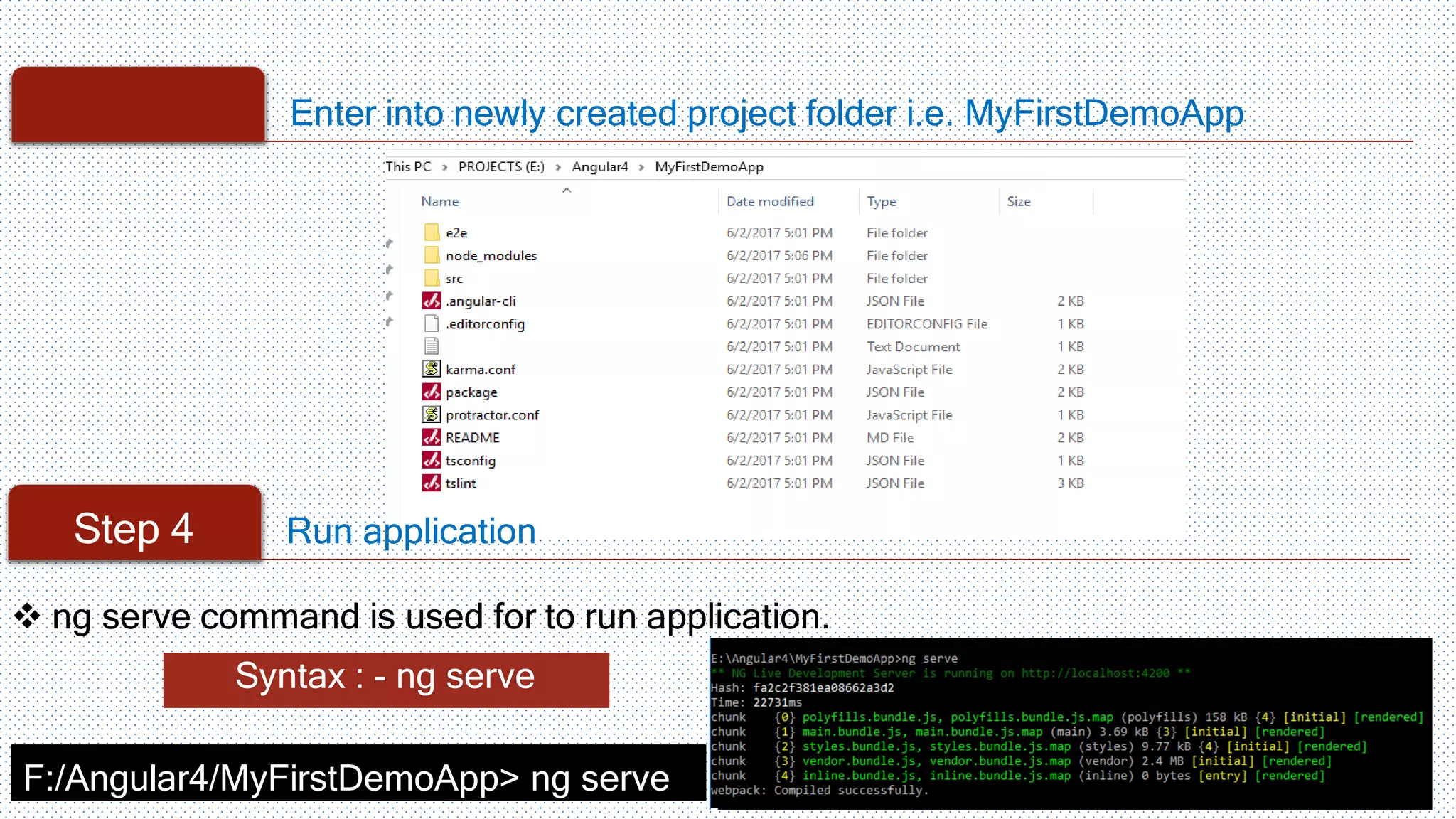This screenshot has width=1456, height=819.
Task: Select the .editorconfig file name
Action: tap(485, 323)
